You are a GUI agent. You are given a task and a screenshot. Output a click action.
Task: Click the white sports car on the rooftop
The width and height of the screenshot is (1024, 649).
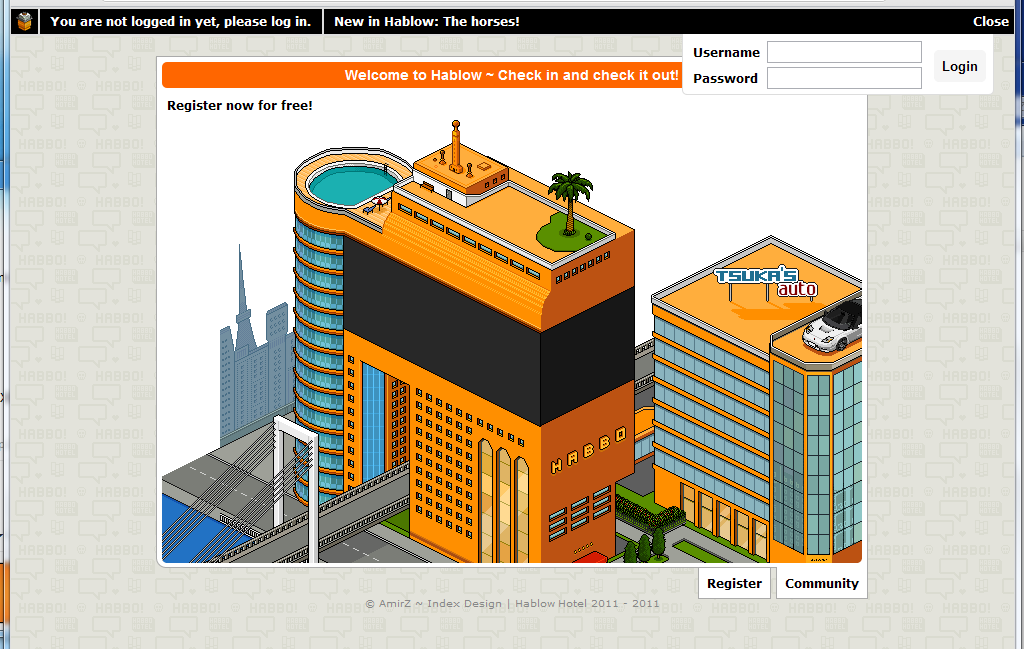pos(832,326)
